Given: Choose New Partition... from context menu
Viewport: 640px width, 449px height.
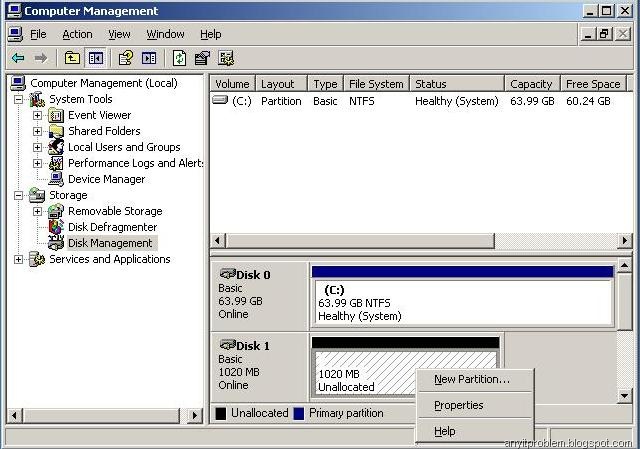Looking at the screenshot, I should click(475, 379).
